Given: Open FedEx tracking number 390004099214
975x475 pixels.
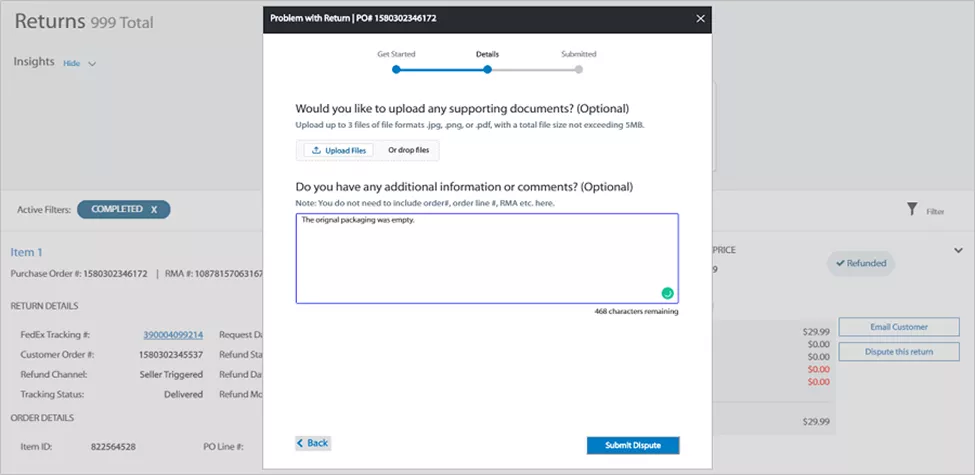Looking at the screenshot, I should [171, 335].
